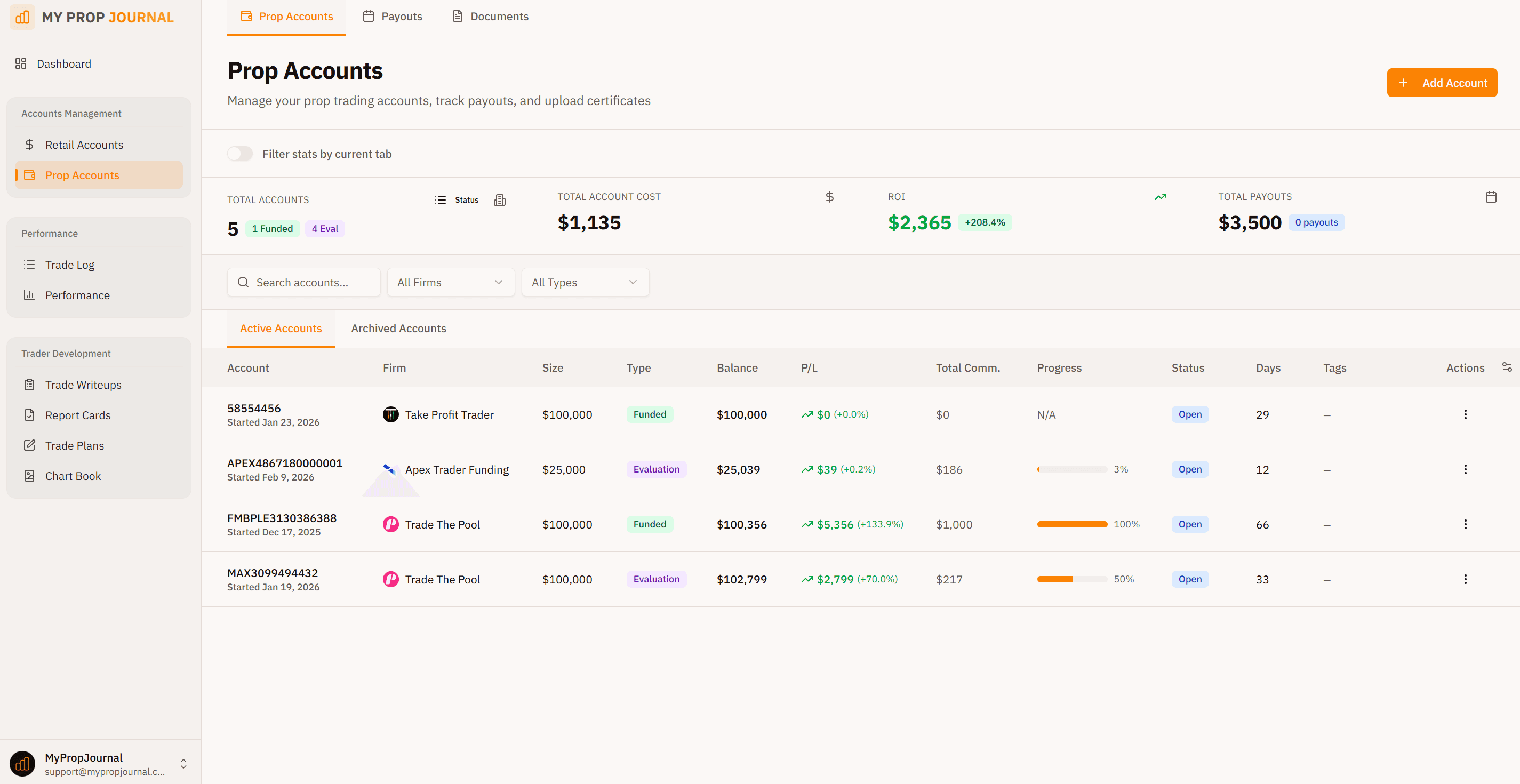1520x784 pixels.
Task: Click the Add Account button
Action: click(1442, 83)
